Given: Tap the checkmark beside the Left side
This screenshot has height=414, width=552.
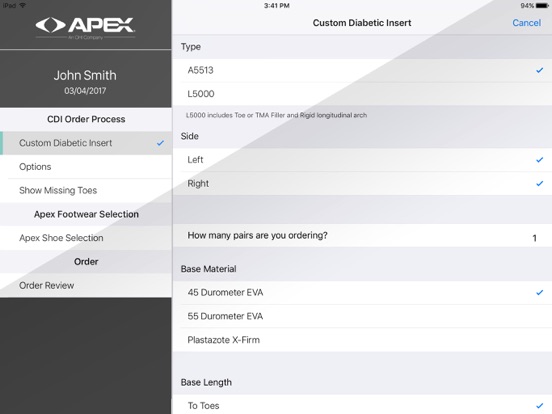Looking at the screenshot, I should coord(539,160).
